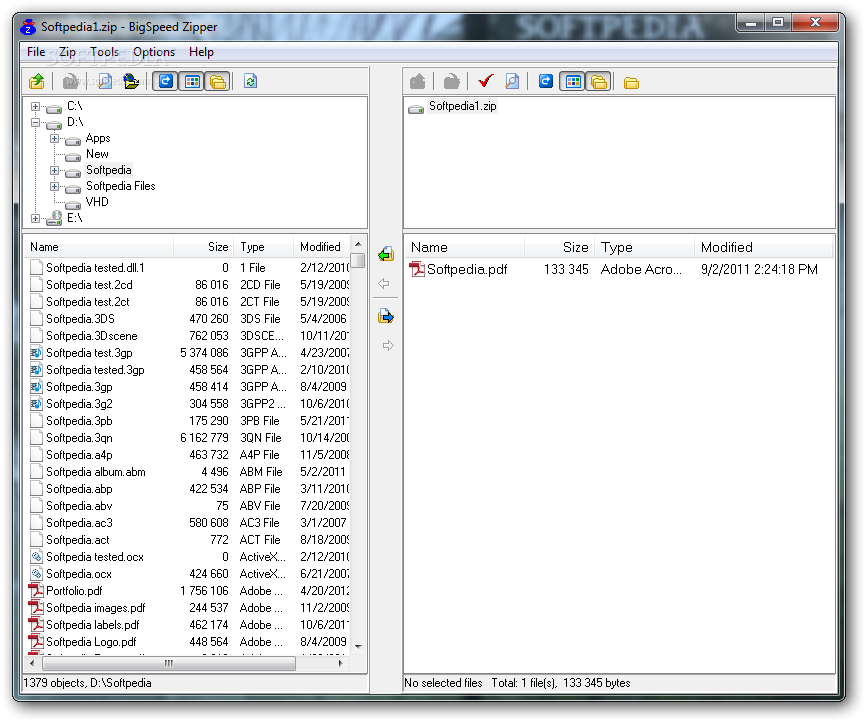This screenshot has width=866, height=722.
Task: Sort left list by Name column
Action: point(99,247)
